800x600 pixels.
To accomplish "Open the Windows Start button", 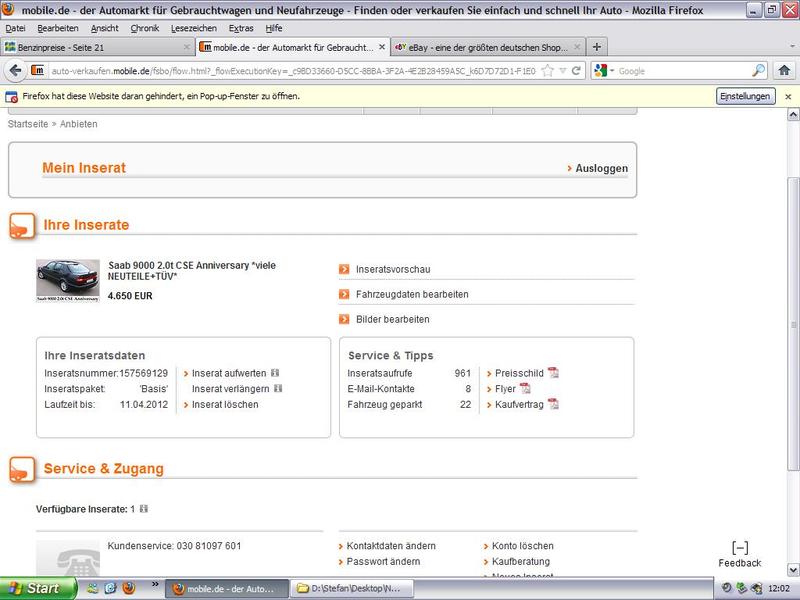I will tap(38, 588).
